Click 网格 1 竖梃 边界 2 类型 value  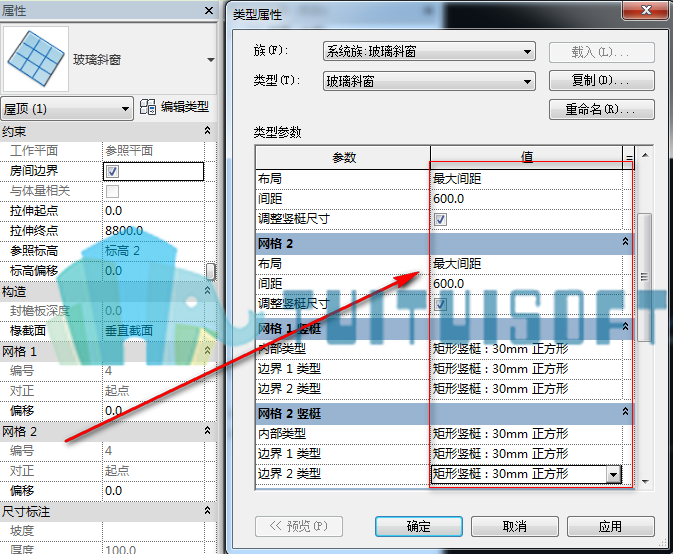[x=527, y=389]
